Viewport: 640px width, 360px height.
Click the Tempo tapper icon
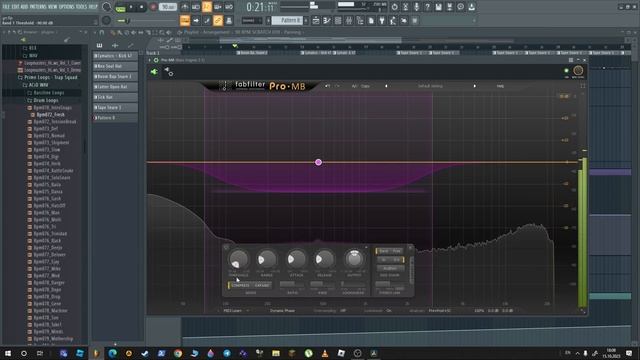(x=393, y=20)
